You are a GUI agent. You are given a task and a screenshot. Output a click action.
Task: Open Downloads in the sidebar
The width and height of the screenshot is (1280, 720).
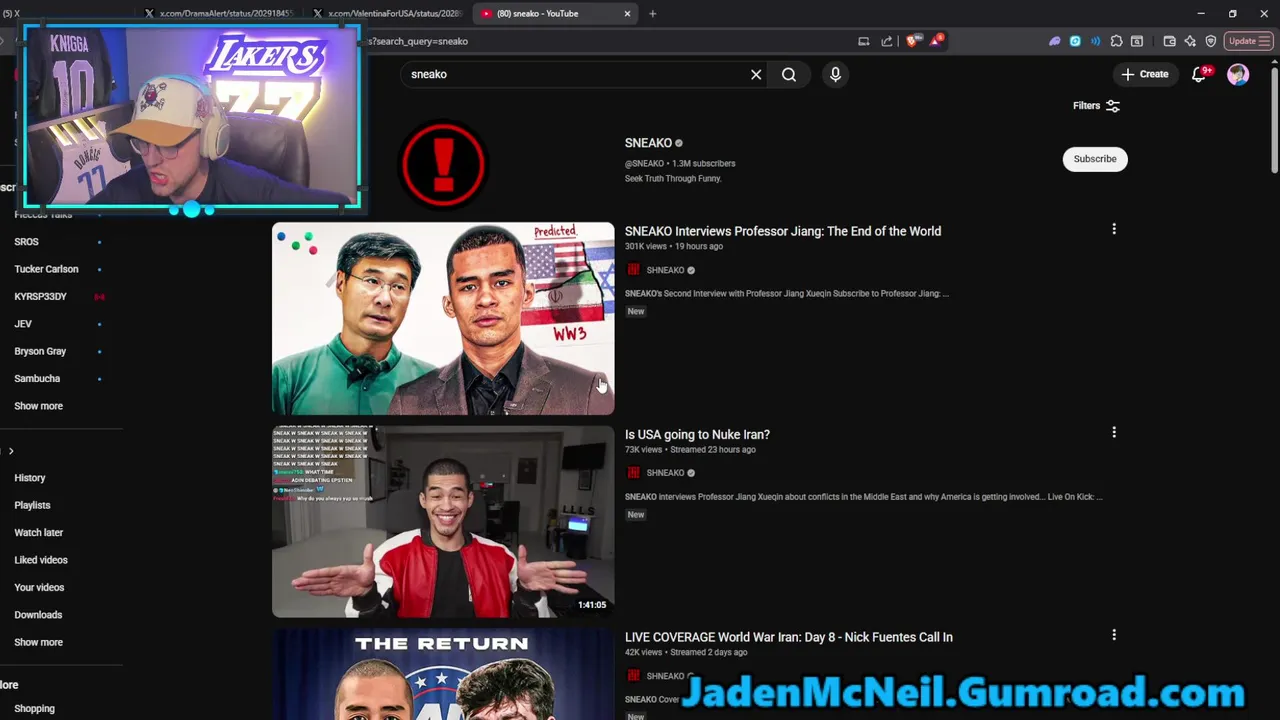(x=38, y=615)
